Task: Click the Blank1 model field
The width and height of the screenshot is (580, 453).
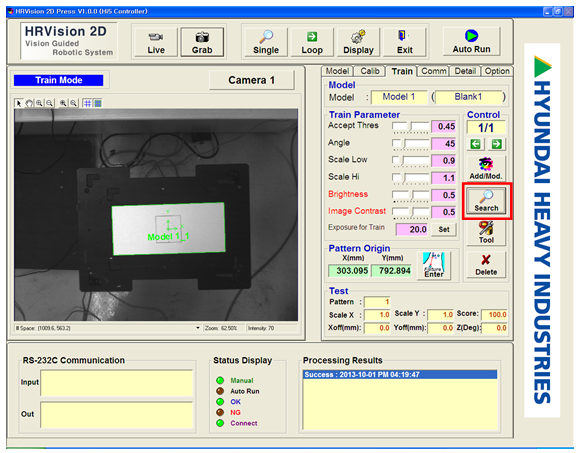Action: tap(468, 97)
